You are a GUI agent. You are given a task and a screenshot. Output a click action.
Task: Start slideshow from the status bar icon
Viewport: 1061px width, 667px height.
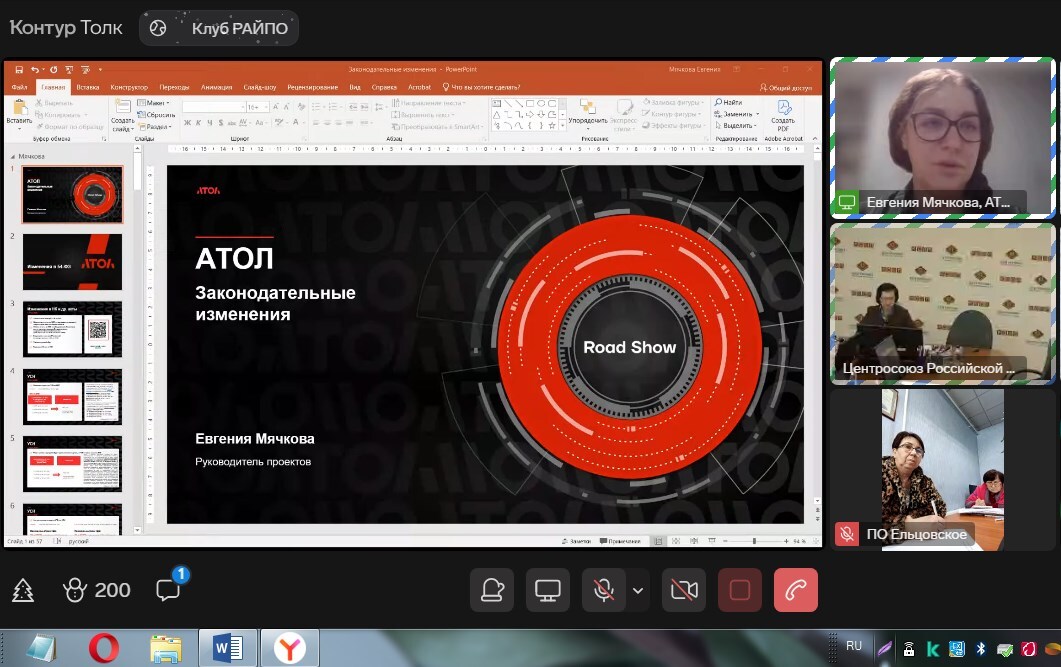click(x=712, y=541)
